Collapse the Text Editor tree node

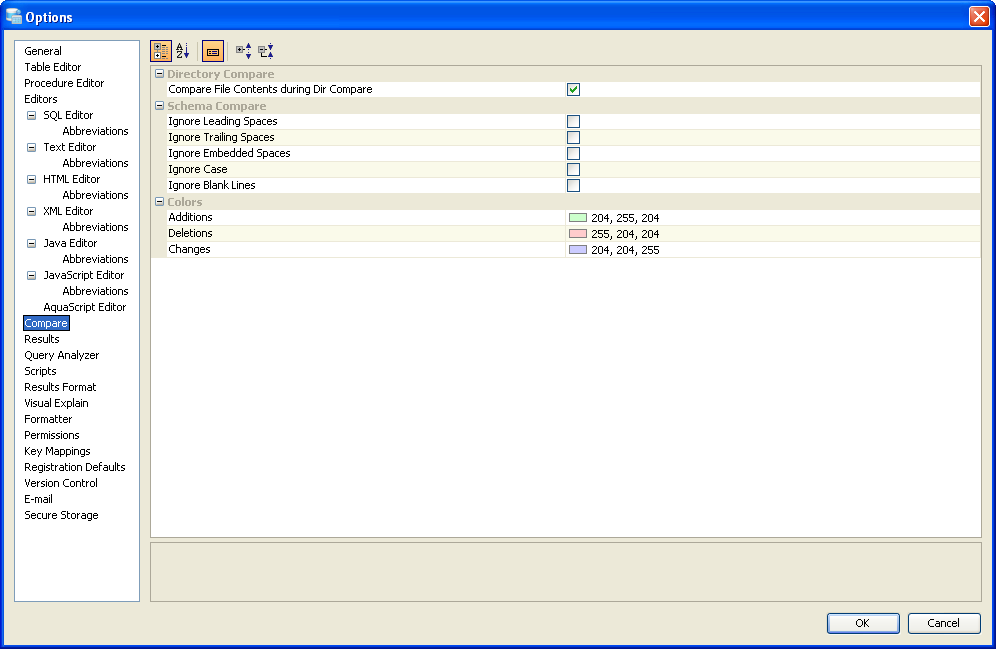(31, 147)
